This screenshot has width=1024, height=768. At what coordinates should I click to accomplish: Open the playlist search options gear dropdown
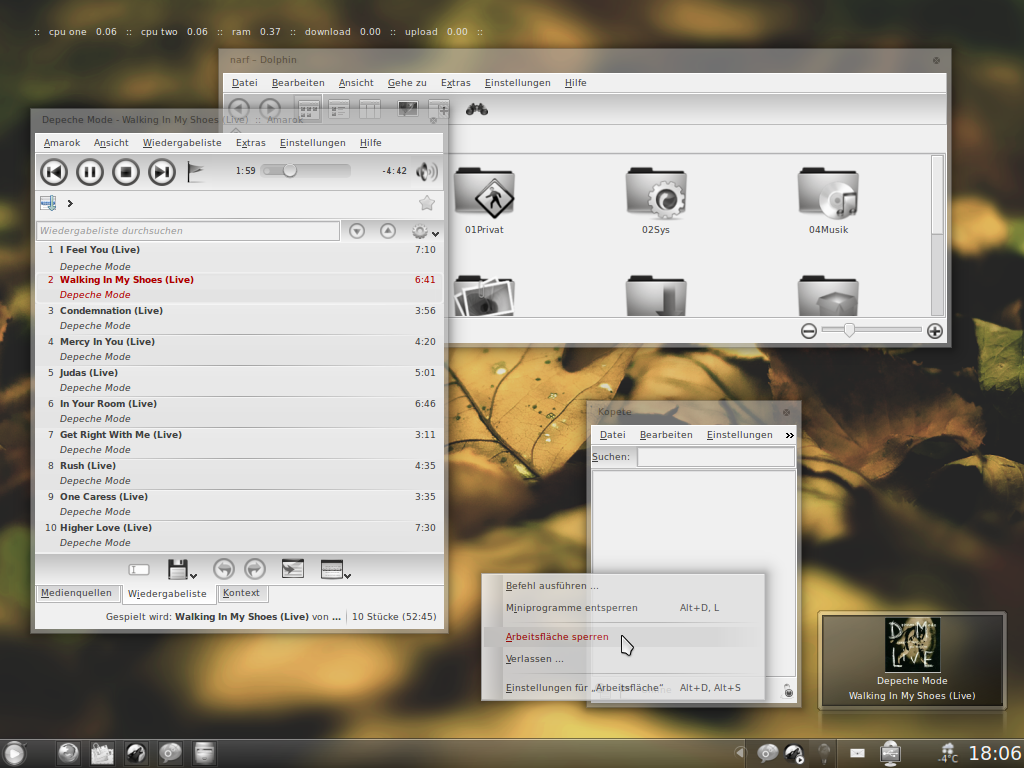[x=425, y=232]
